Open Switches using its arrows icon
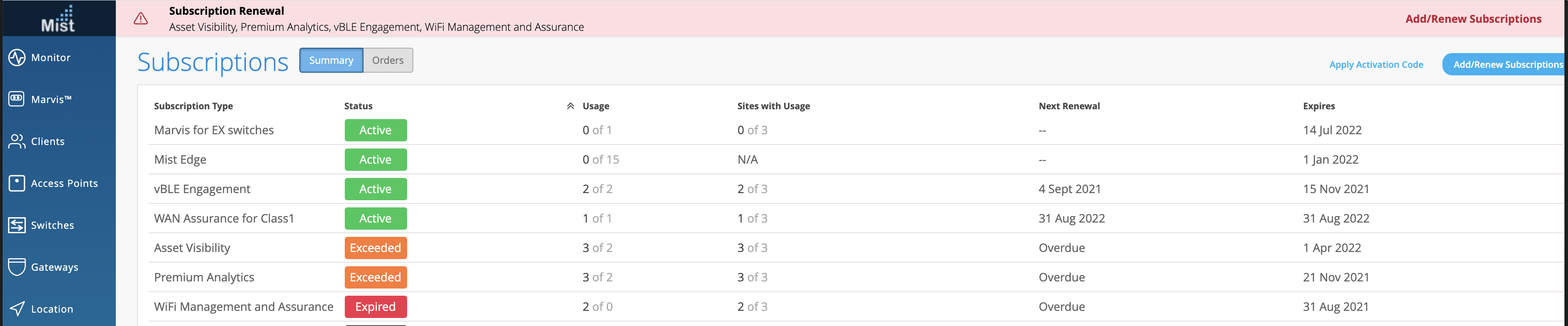The width and height of the screenshot is (1568, 326). (16, 225)
